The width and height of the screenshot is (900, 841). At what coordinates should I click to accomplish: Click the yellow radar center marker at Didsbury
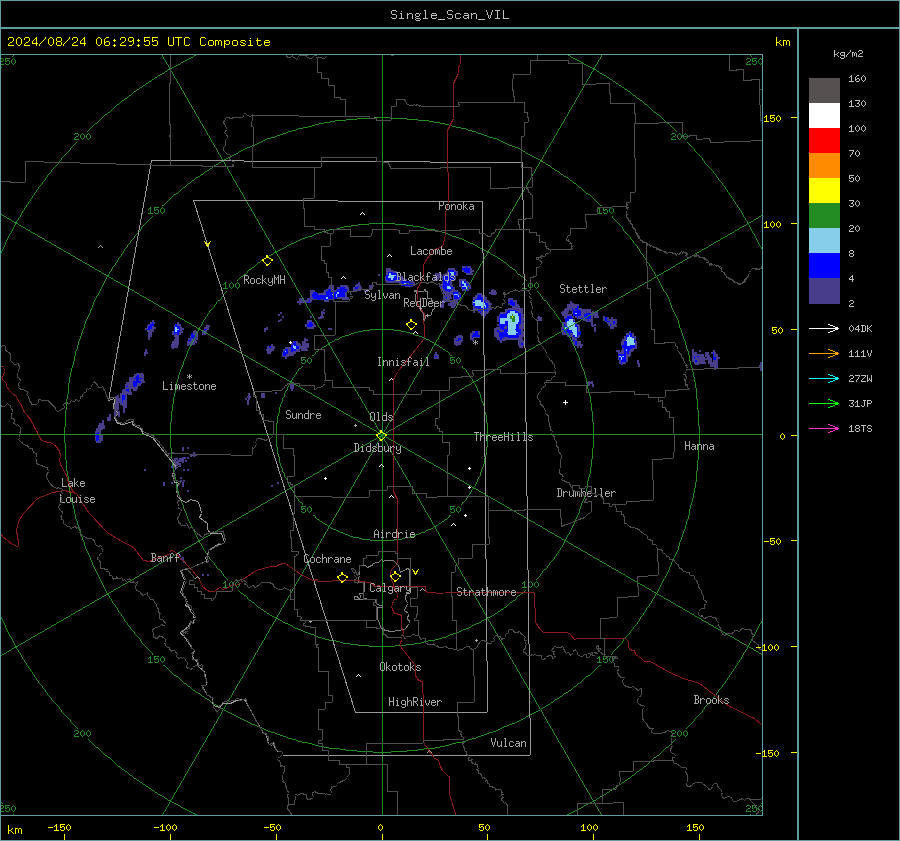click(x=381, y=436)
